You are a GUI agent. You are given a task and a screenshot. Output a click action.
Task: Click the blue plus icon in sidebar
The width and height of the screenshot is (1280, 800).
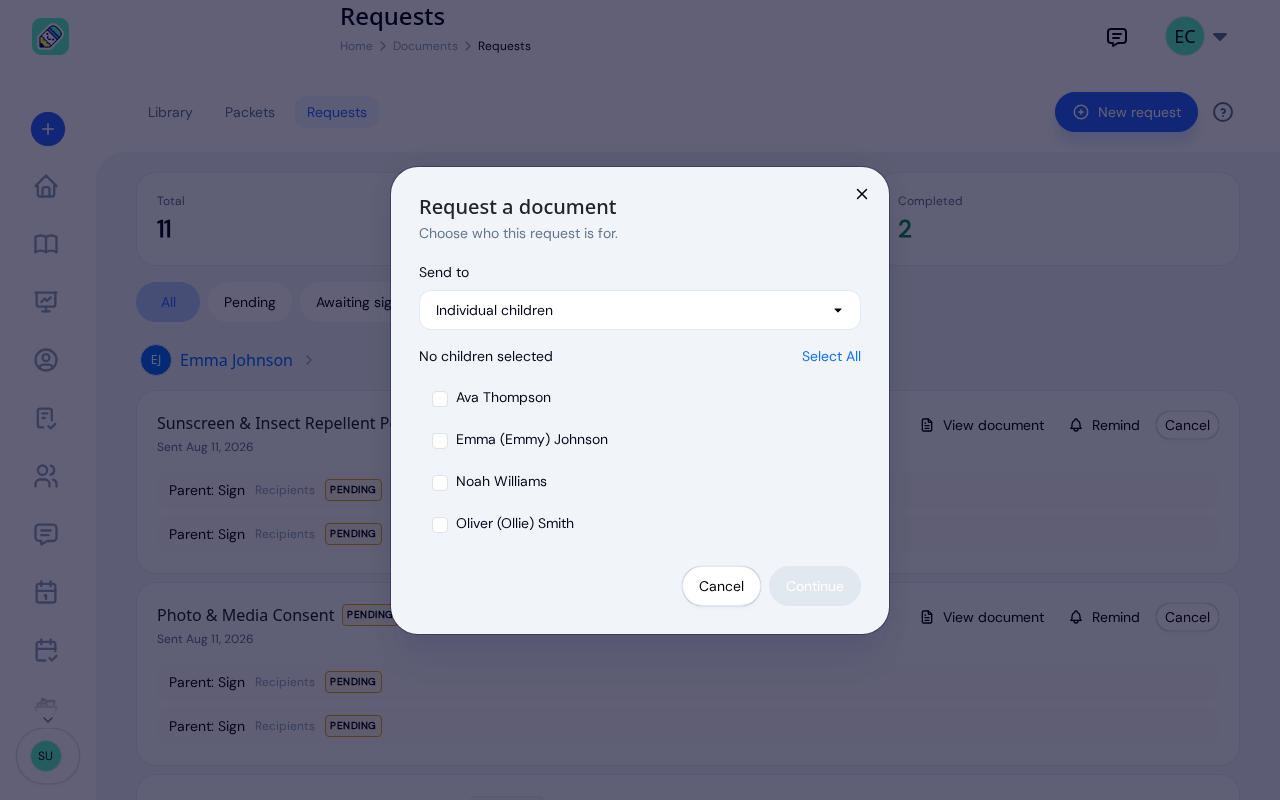[48, 129]
